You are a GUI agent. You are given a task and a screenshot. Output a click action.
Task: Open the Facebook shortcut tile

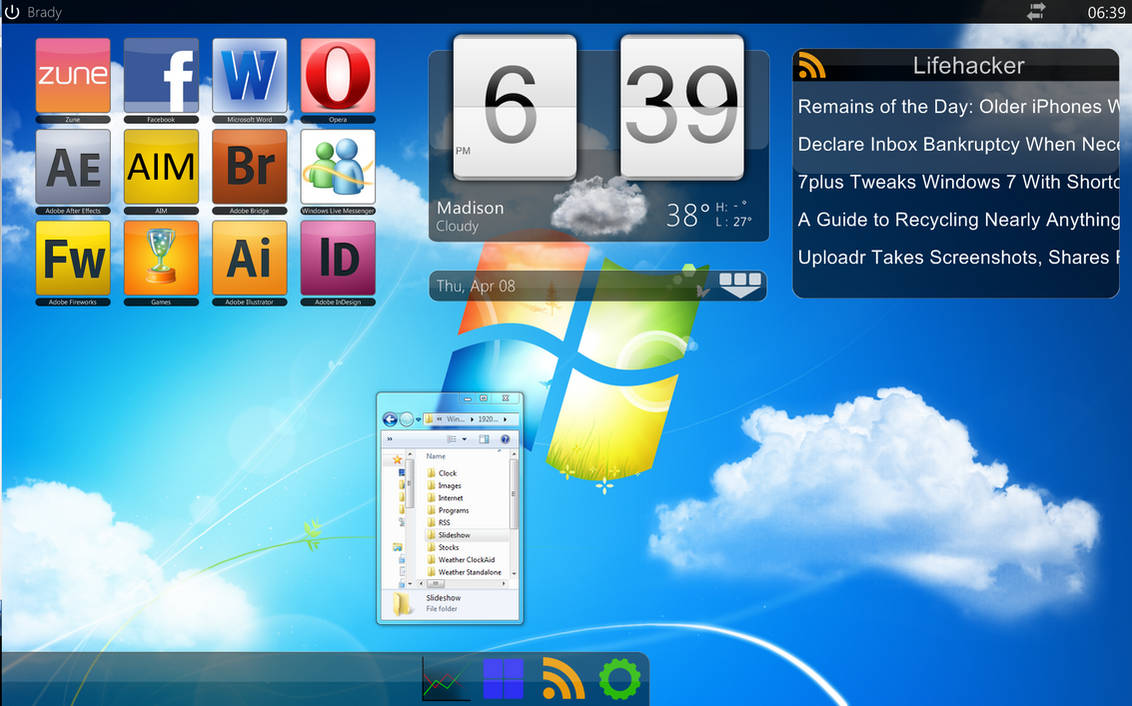161,75
